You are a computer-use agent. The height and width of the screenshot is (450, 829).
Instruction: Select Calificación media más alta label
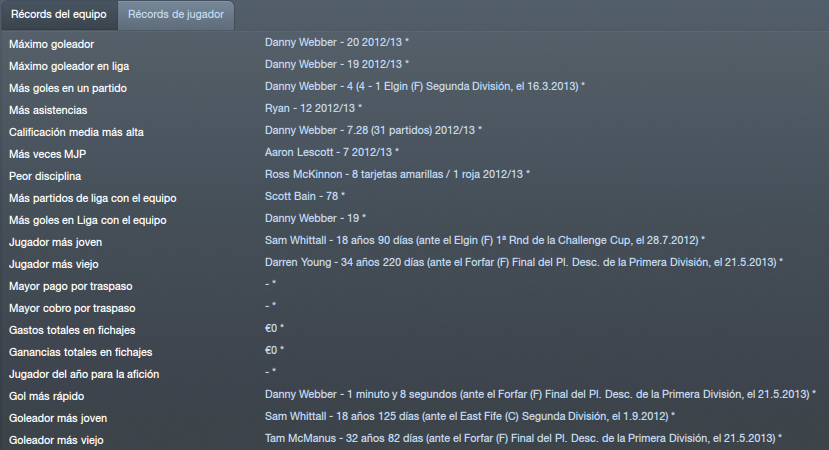pyautogui.click(x=76, y=132)
